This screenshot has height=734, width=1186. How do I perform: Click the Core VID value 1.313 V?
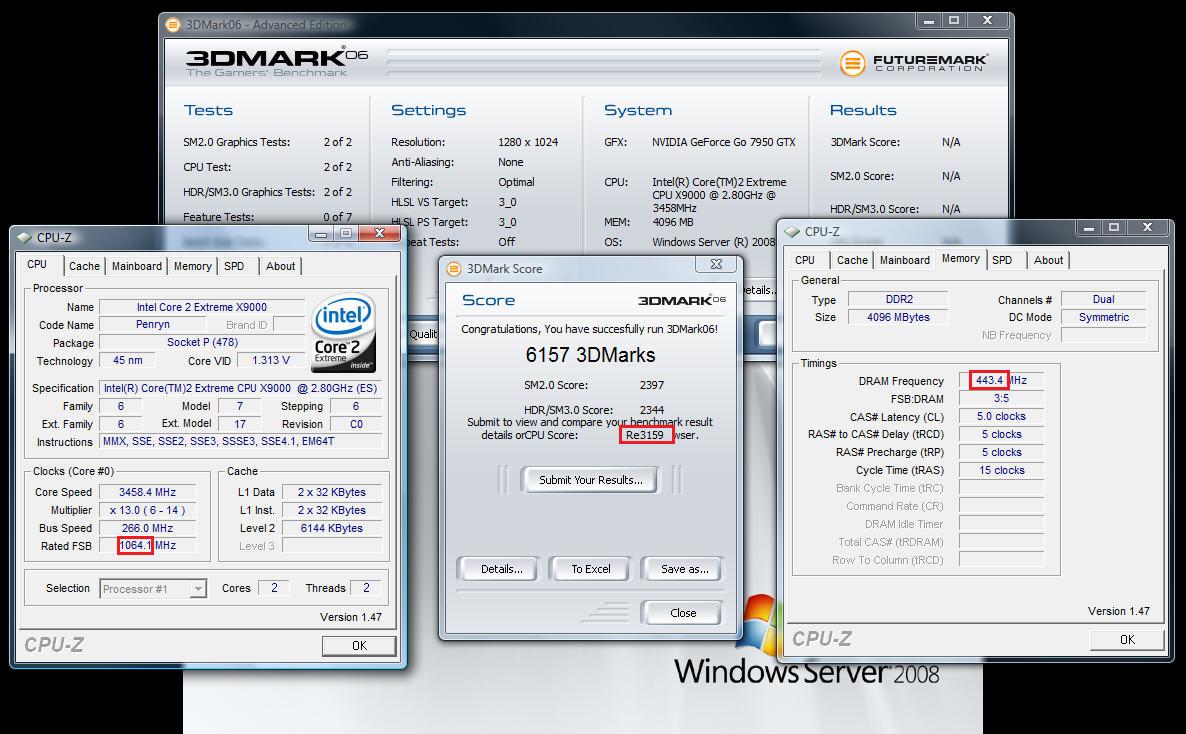pyautogui.click(x=270, y=360)
